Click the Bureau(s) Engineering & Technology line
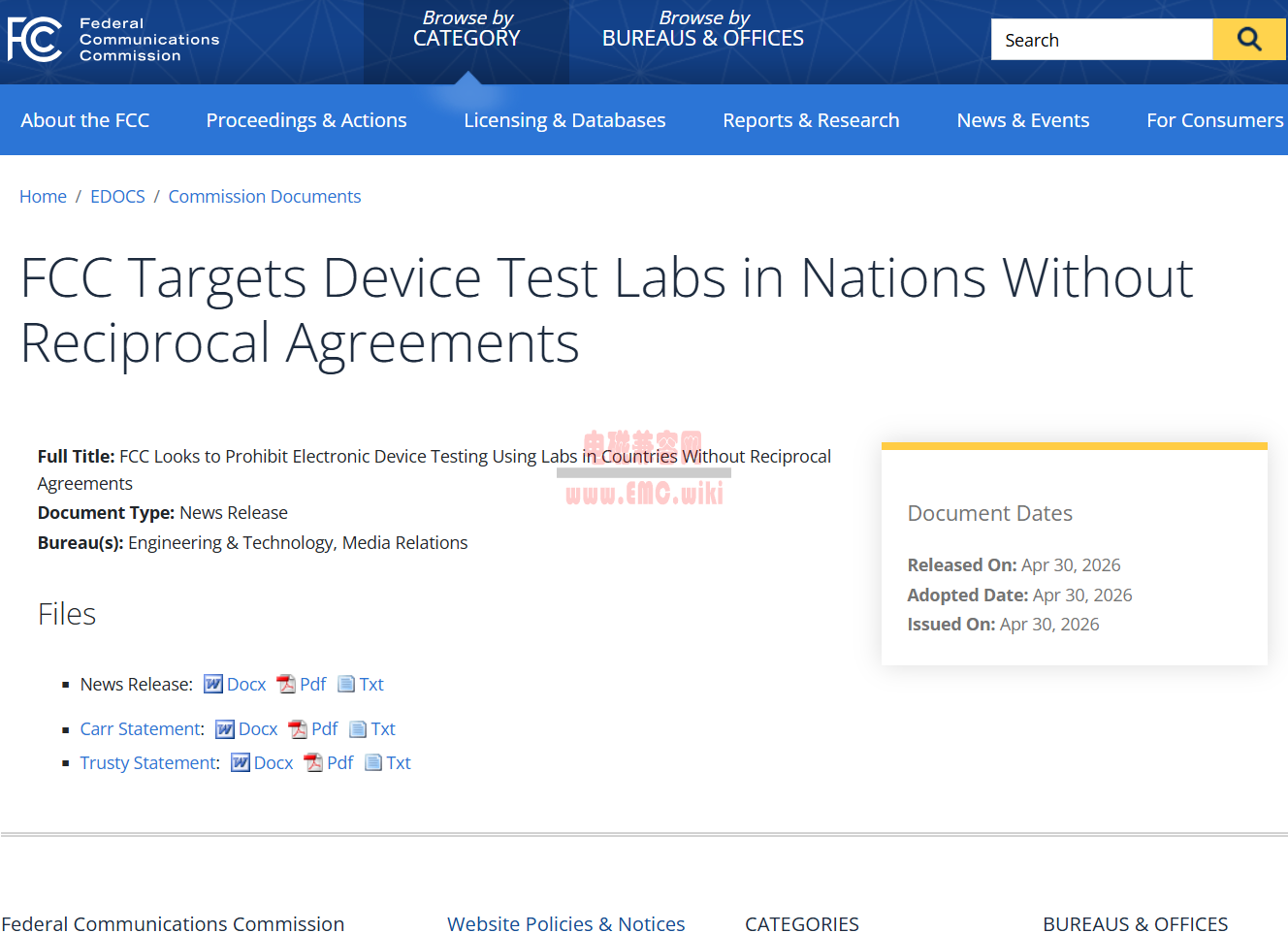Screen dimensions: 1288x933 (252, 543)
